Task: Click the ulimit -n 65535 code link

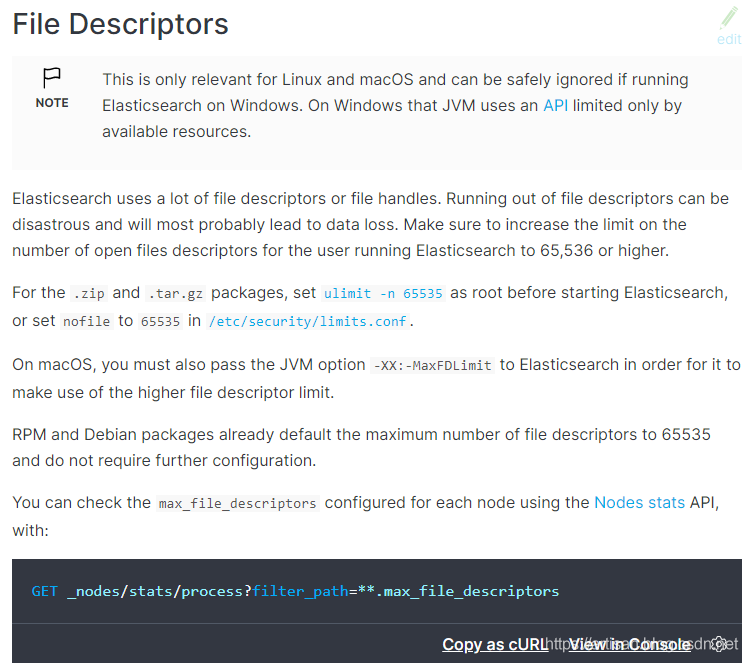Action: click(383, 293)
